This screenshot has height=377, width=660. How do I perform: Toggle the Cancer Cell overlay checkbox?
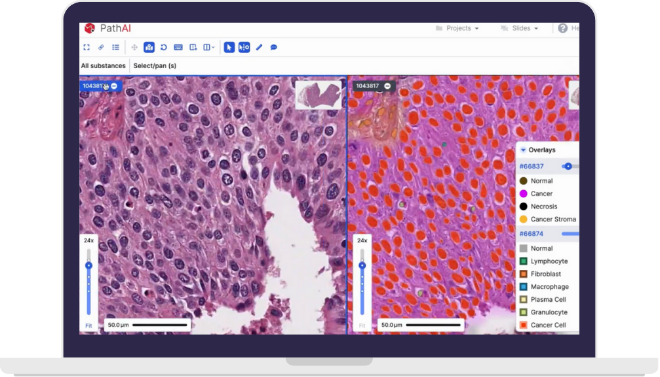coord(523,325)
